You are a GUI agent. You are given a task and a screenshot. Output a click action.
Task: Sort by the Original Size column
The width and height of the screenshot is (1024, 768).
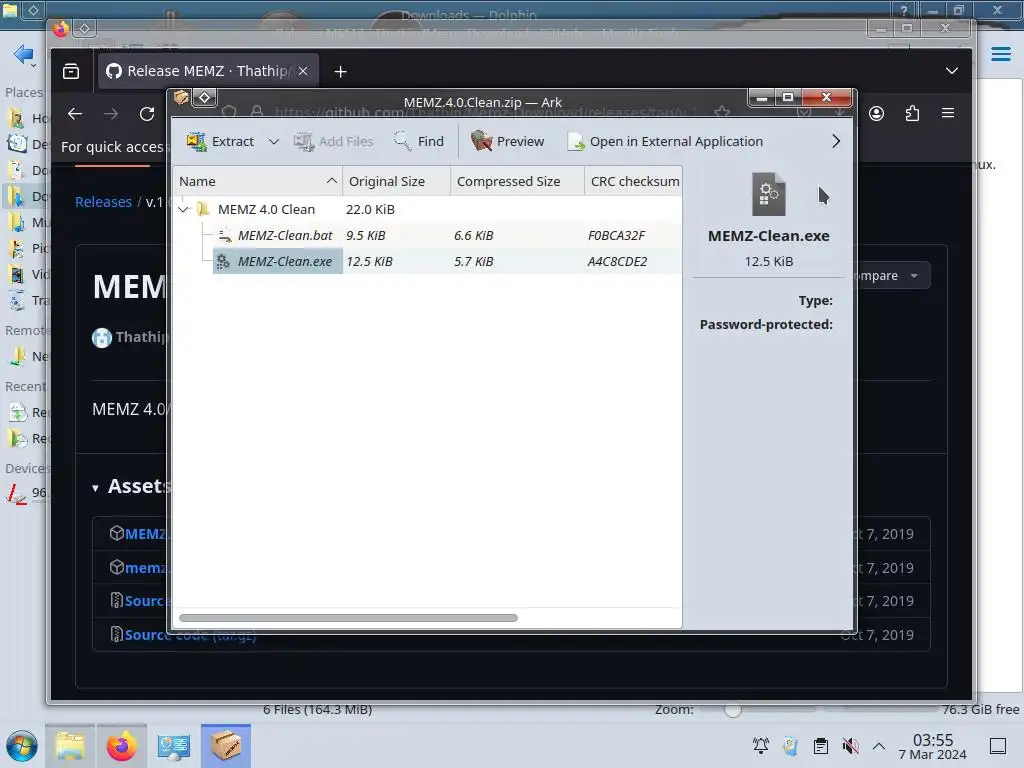pos(396,182)
